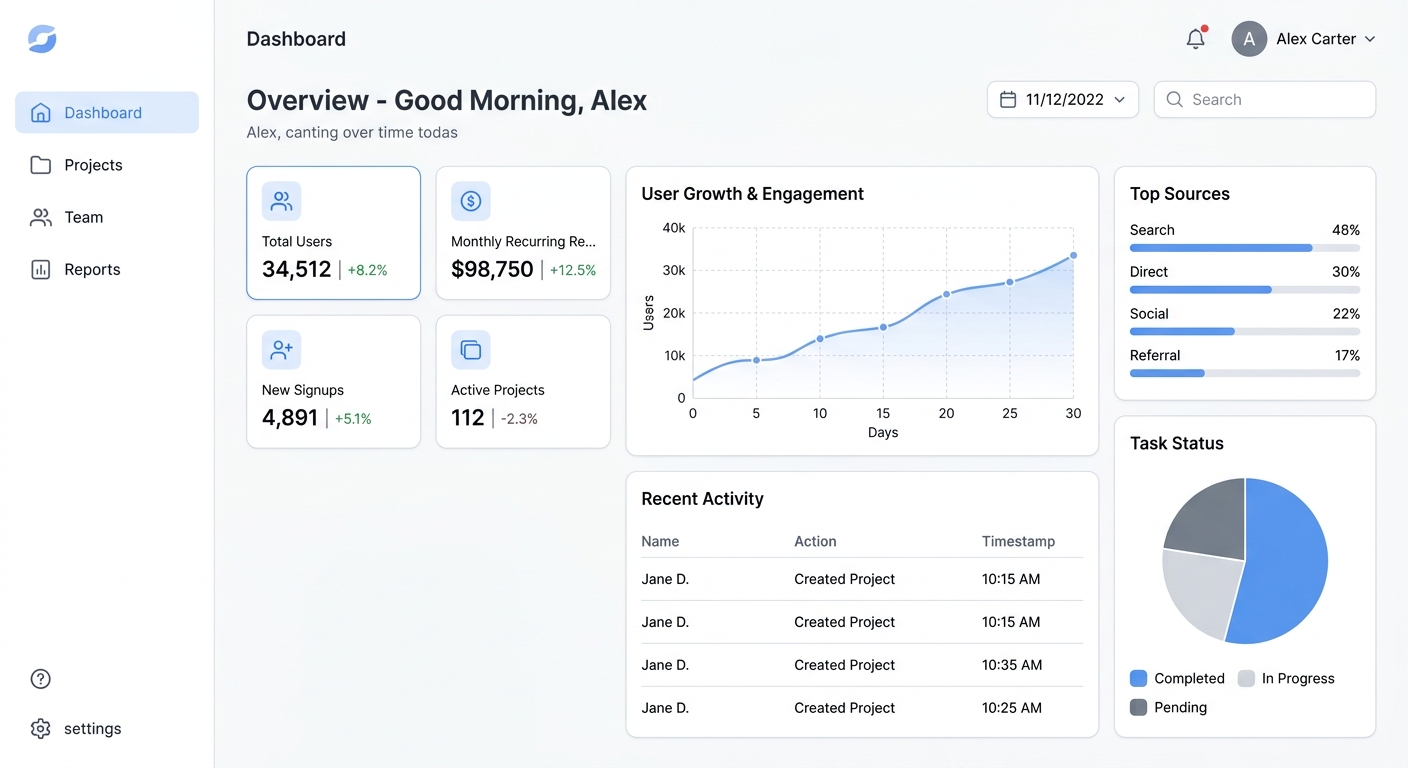Viewport: 1408px width, 768px height.
Task: Click the Total Users people icon
Action: pos(281,201)
